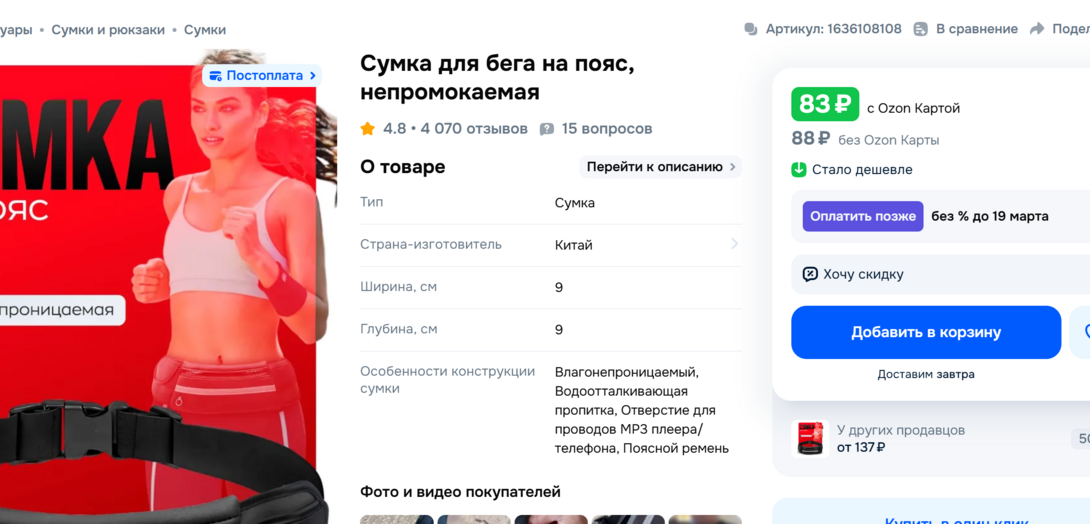
Task: Add product with Добавить в корзину button
Action: 926,332
